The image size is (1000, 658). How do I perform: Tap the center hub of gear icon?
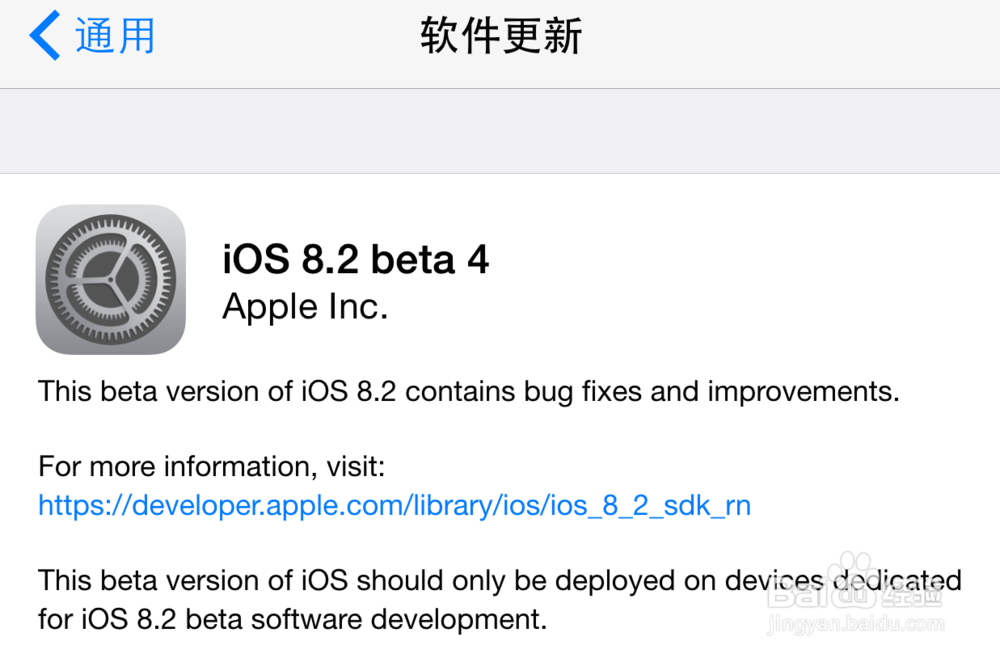pos(111,279)
